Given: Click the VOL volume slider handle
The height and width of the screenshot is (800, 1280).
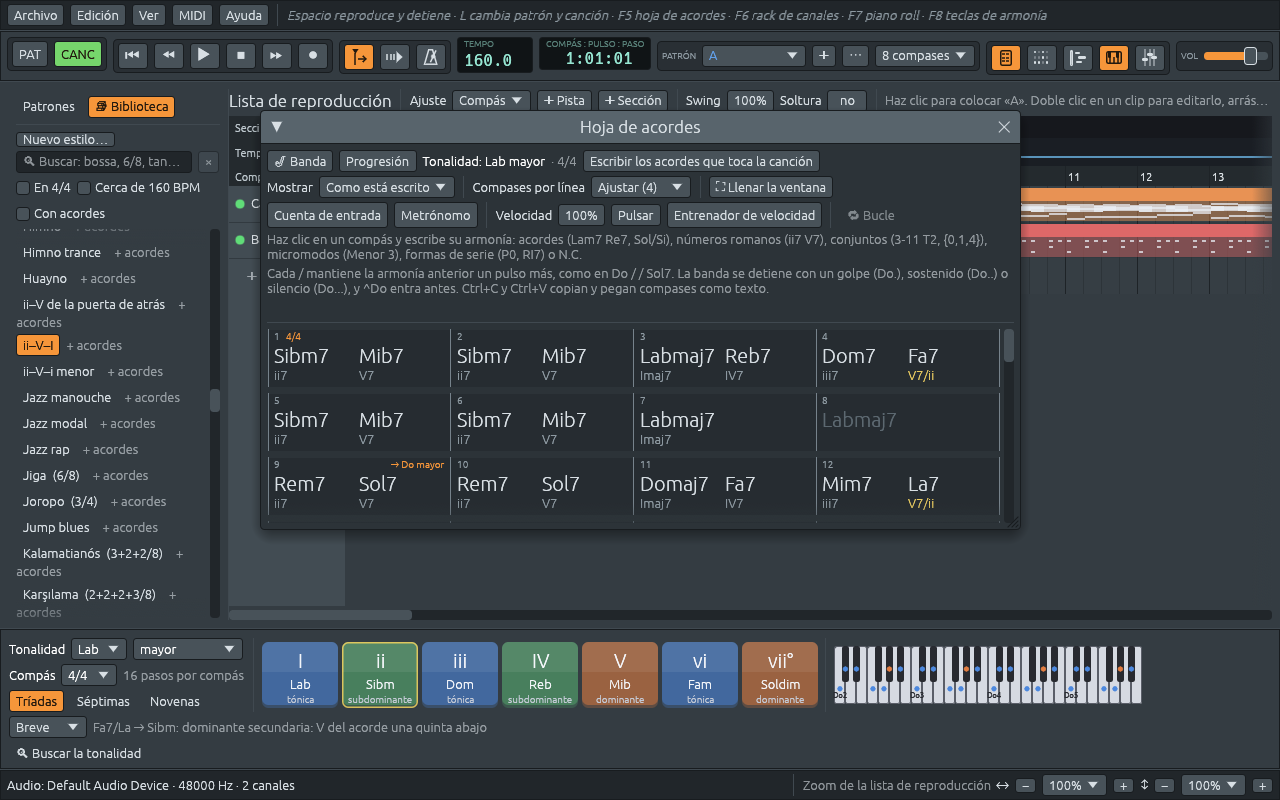Looking at the screenshot, I should click(1250, 56).
